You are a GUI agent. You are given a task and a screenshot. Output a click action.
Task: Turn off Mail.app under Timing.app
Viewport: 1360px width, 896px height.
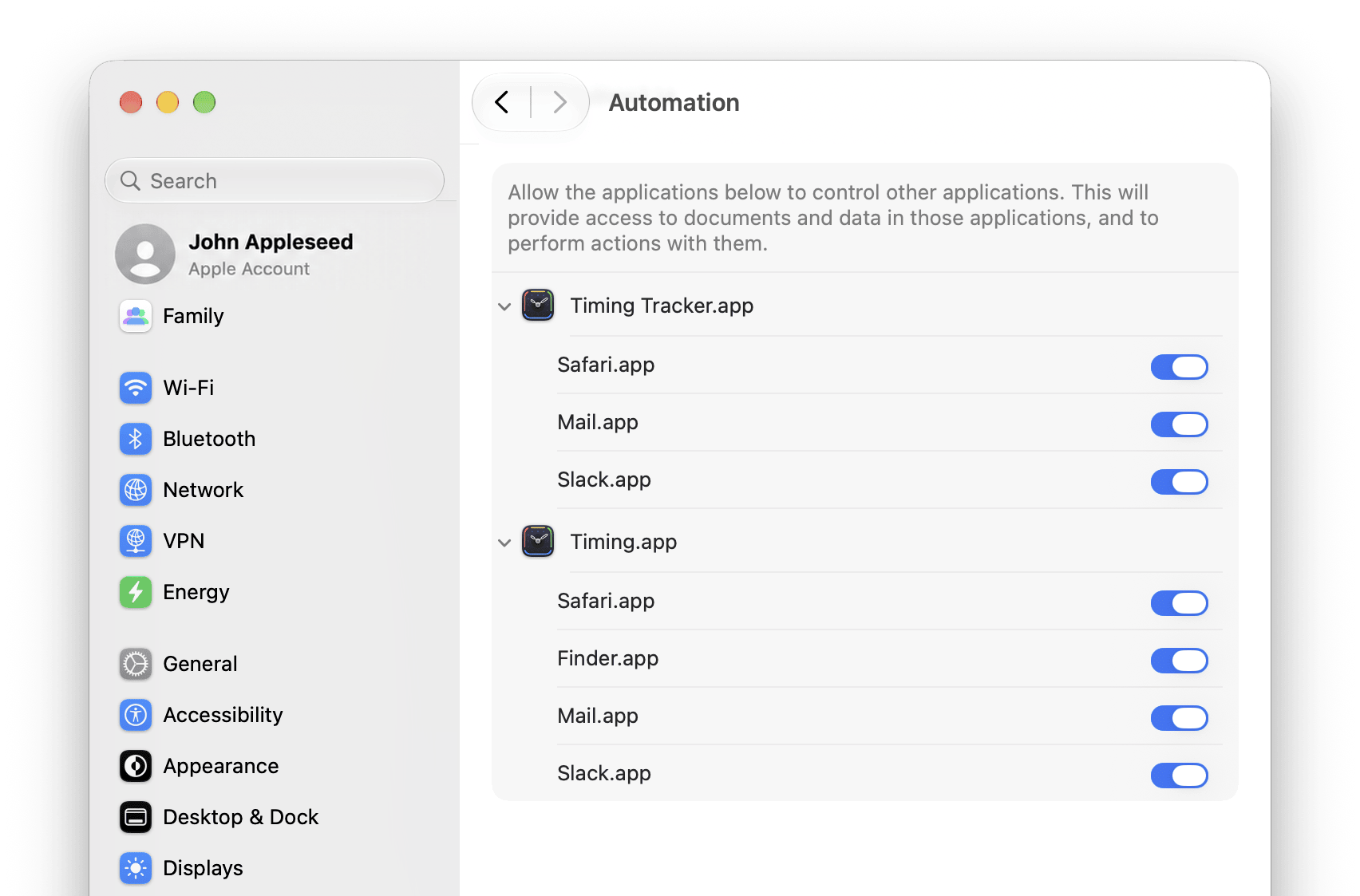tap(1179, 718)
